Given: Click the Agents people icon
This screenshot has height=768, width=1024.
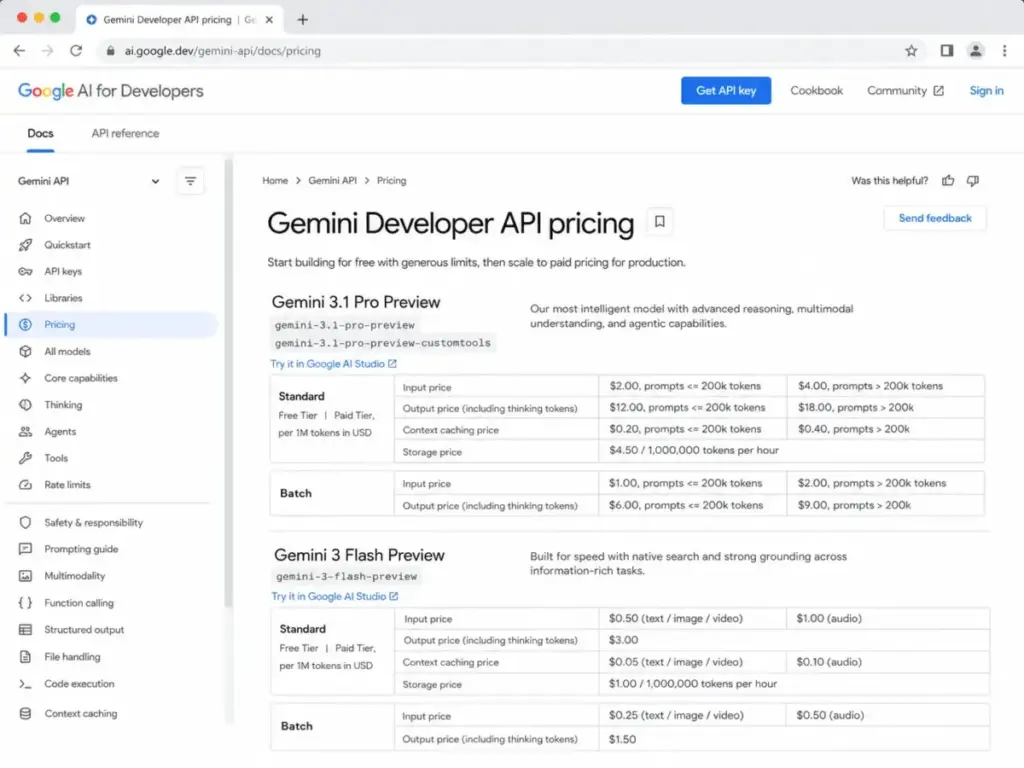Looking at the screenshot, I should tap(25, 432).
